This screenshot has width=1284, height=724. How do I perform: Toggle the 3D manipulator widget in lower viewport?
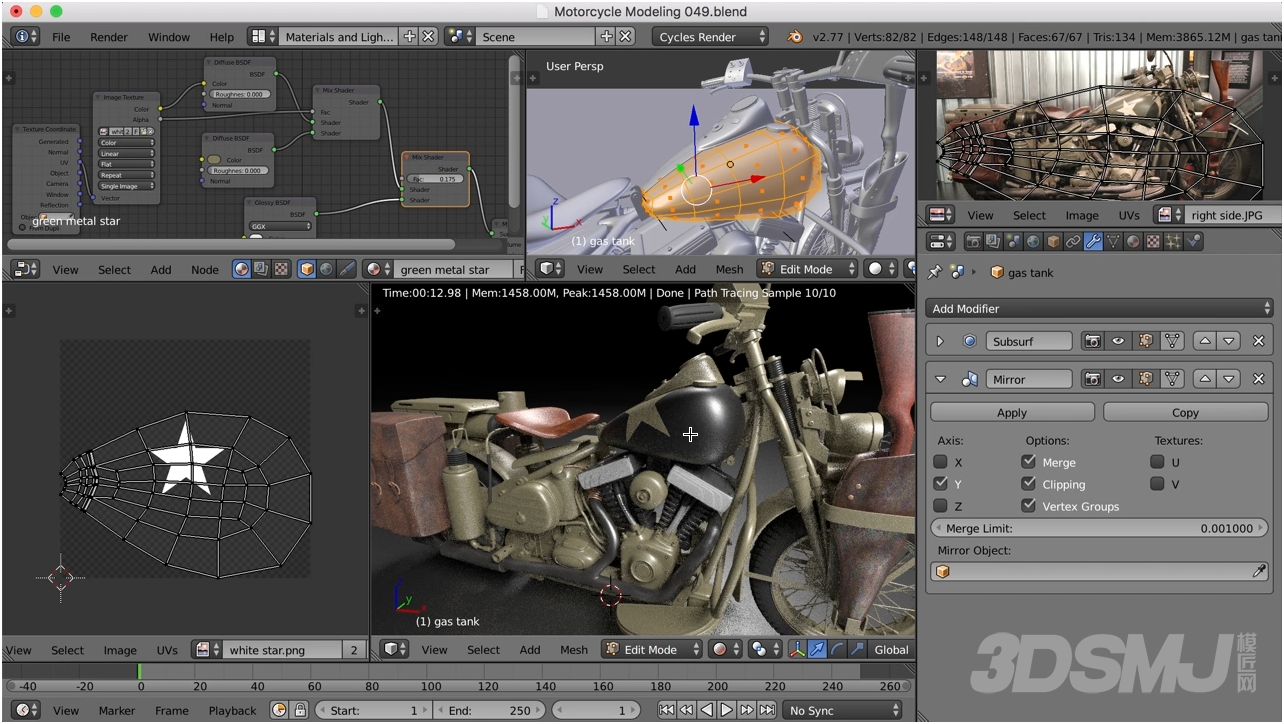(797, 649)
